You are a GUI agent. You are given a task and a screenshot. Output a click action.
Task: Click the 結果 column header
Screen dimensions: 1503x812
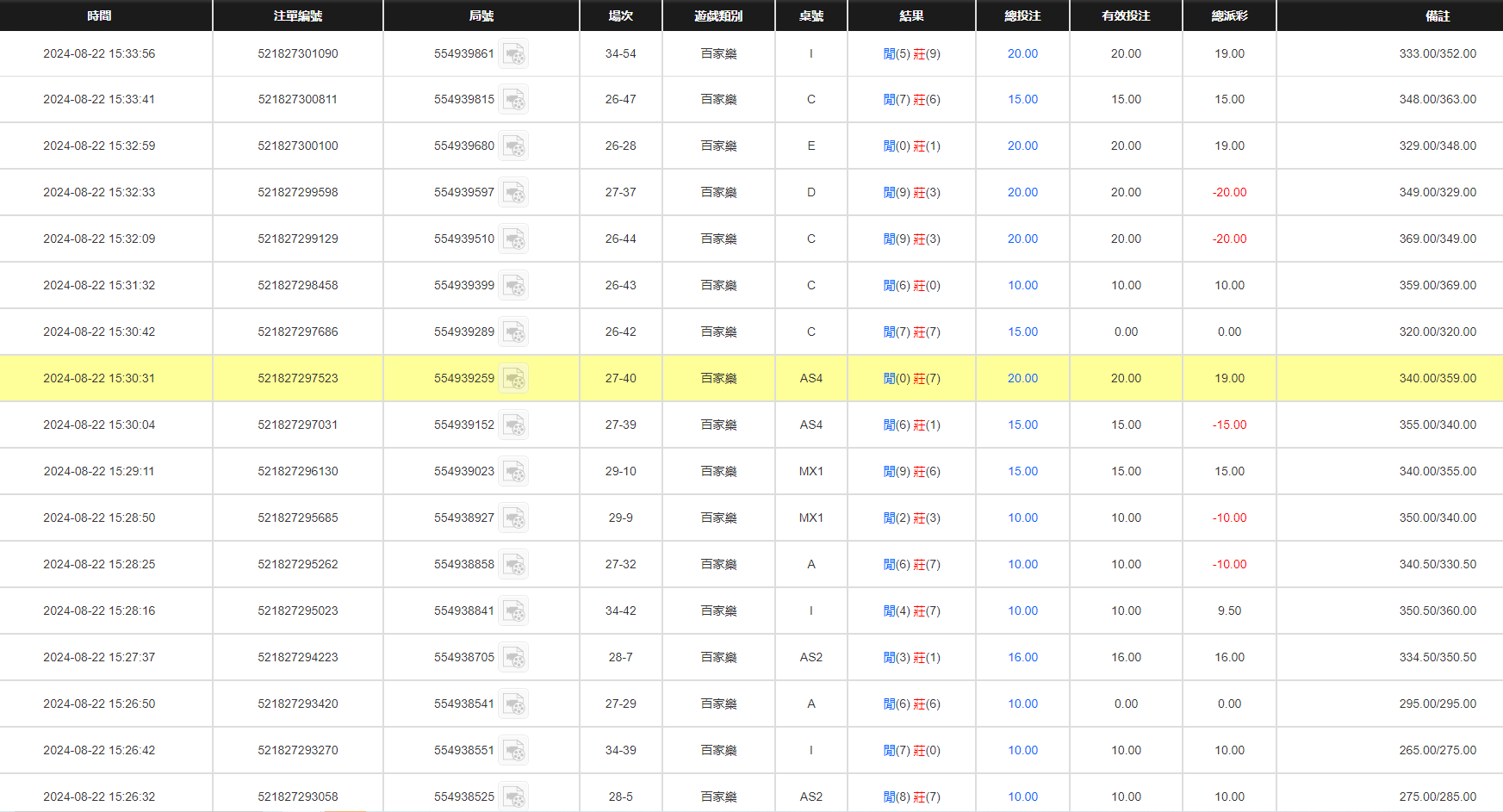[911, 15]
